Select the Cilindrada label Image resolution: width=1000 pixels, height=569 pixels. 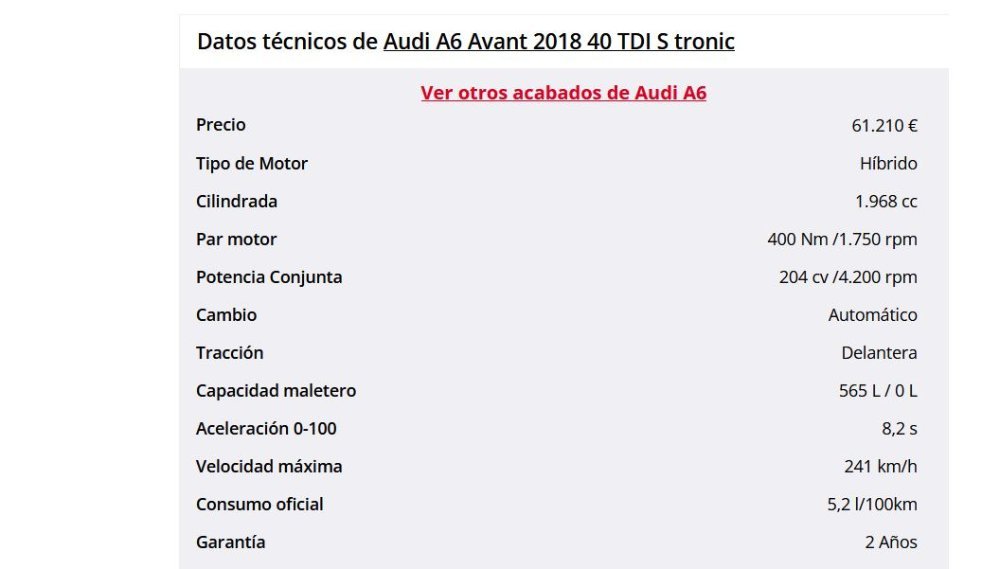[237, 201]
